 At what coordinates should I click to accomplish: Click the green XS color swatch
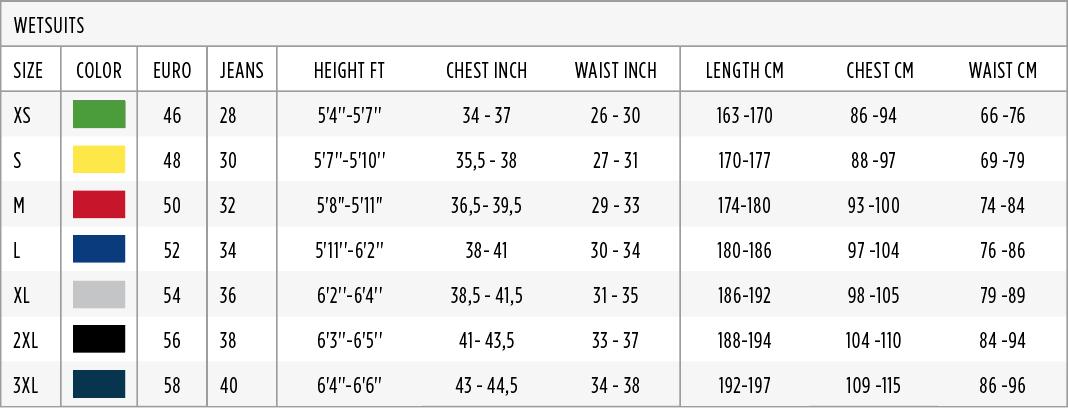(x=99, y=114)
